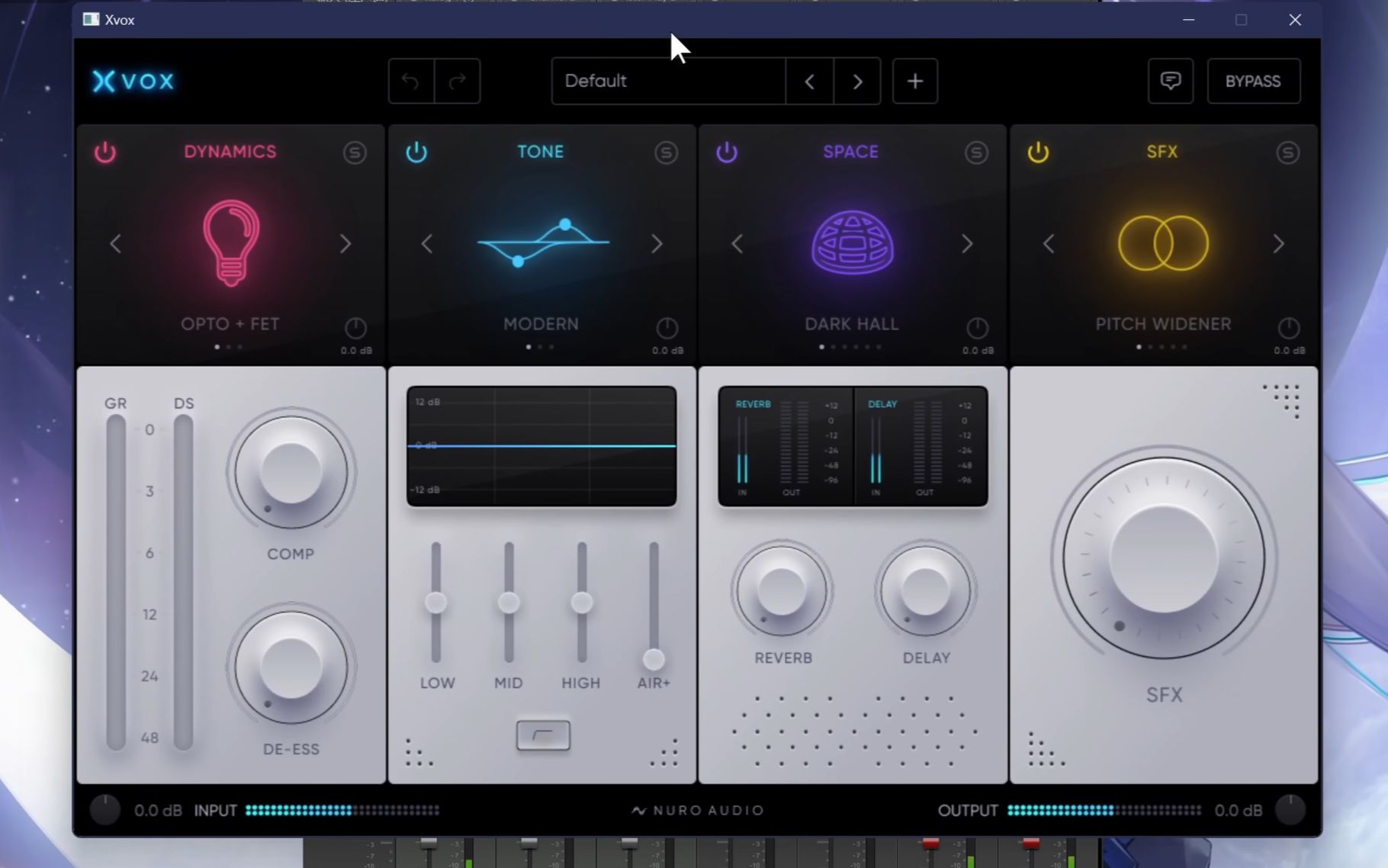1388x868 pixels.
Task: Click the input 0.0 dB value
Action: (158, 810)
